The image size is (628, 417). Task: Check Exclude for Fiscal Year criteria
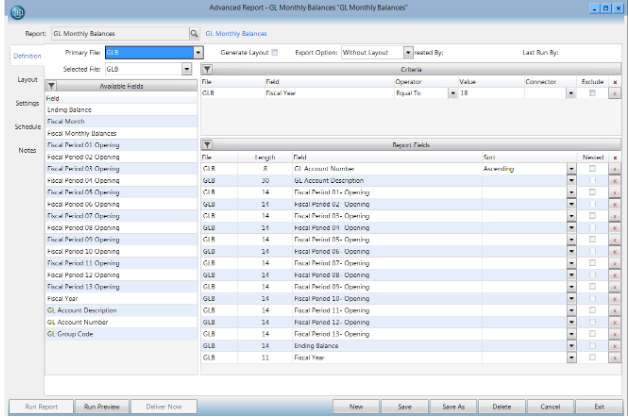coord(592,92)
